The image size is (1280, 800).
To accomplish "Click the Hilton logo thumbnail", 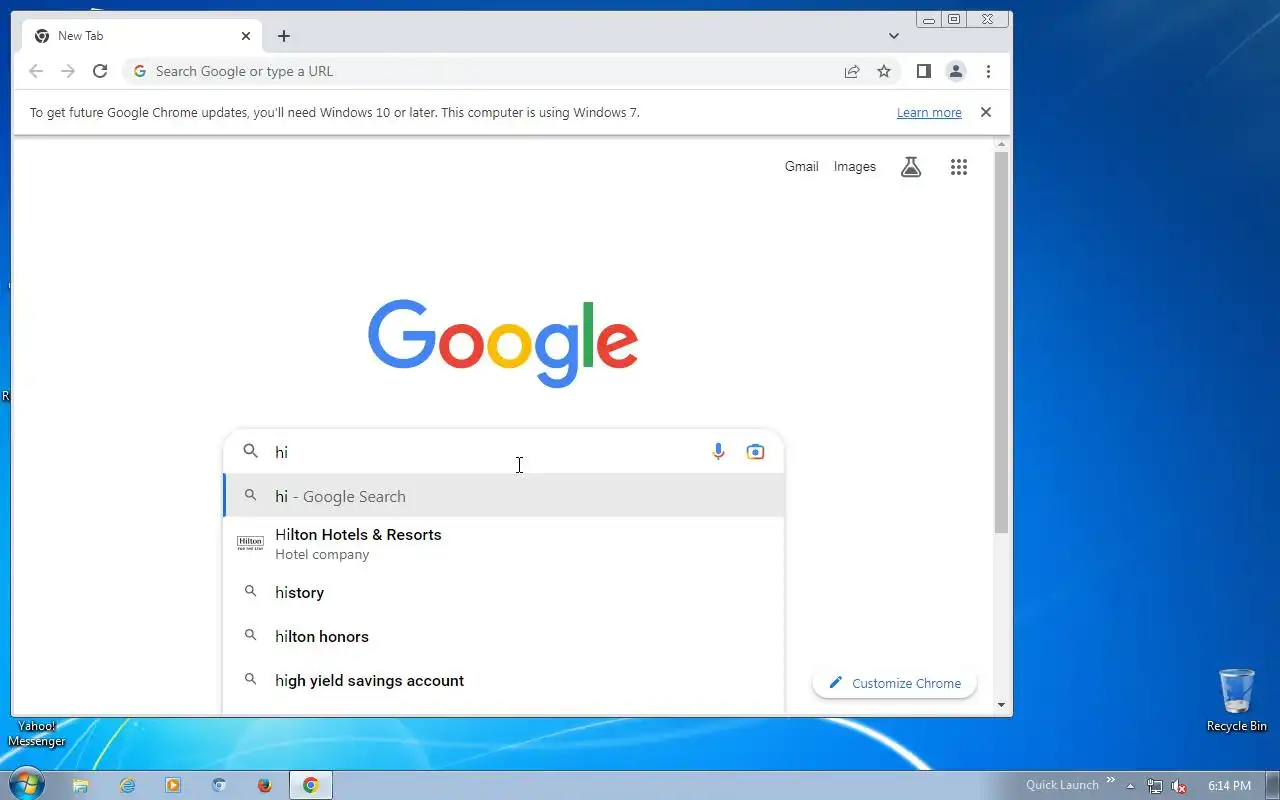I will click(x=250, y=543).
